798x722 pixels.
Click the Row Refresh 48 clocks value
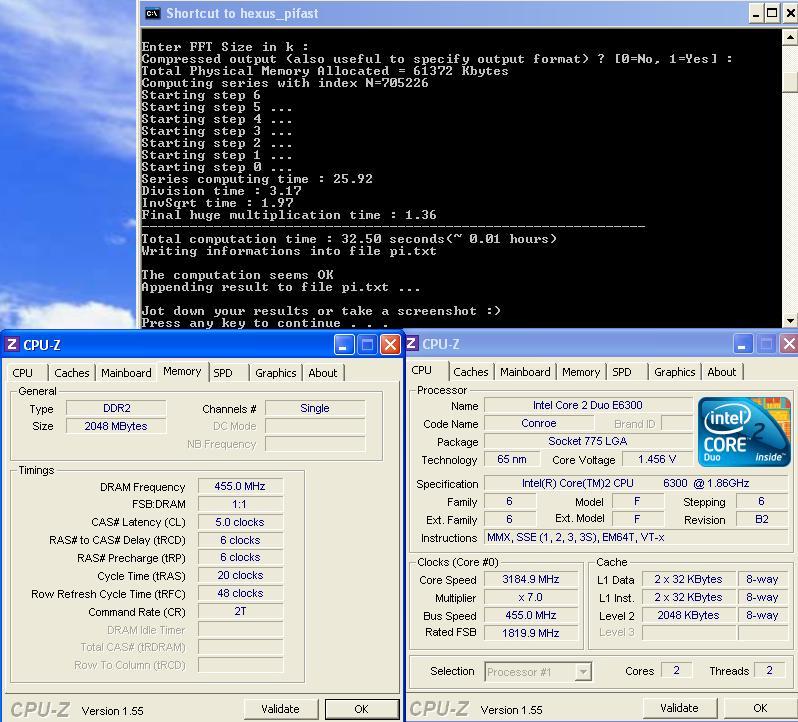(240, 593)
